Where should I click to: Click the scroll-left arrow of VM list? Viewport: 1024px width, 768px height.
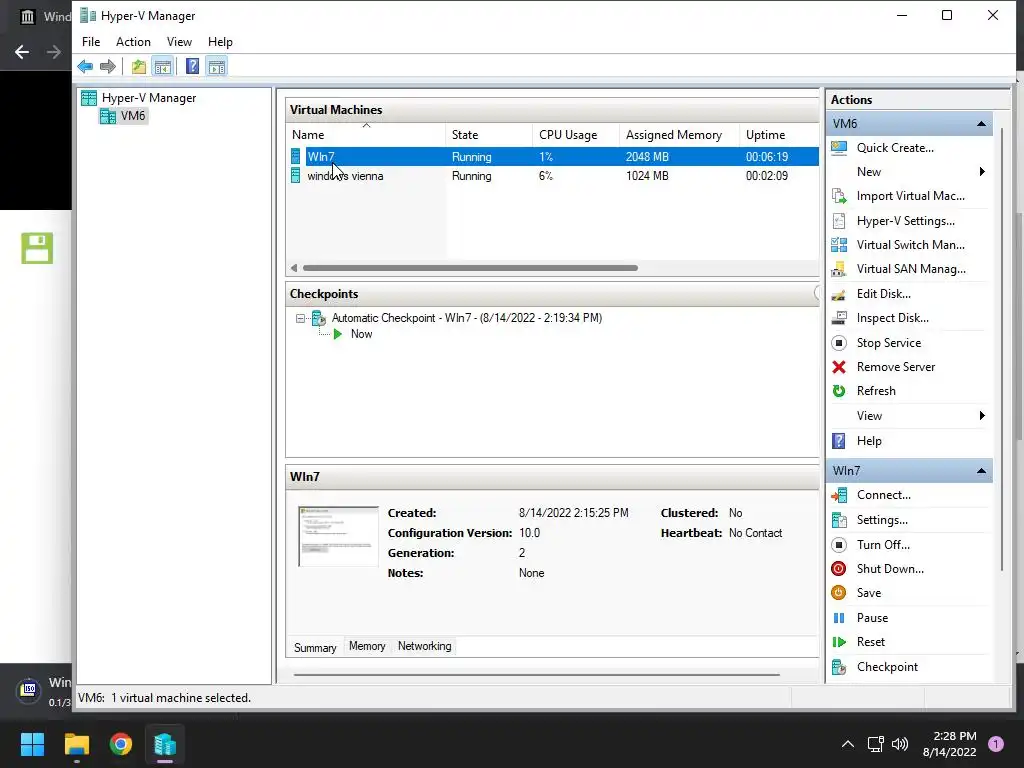click(x=294, y=268)
